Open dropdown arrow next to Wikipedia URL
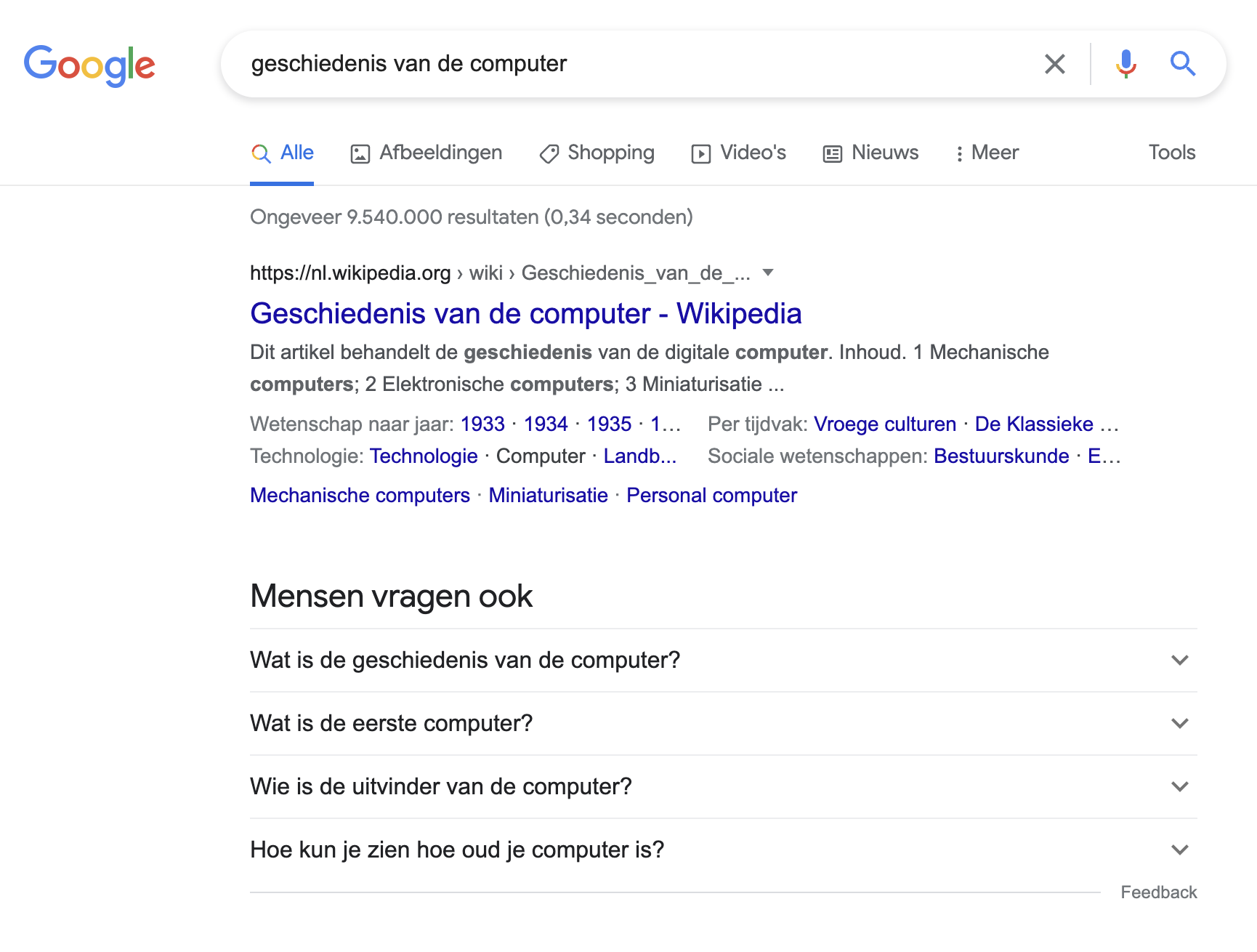 [768, 273]
